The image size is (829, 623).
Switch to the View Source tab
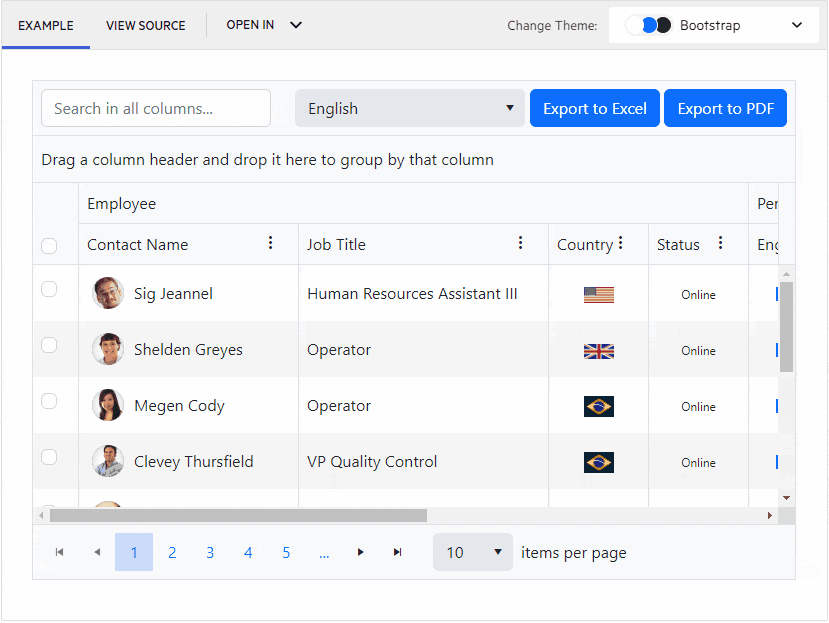(x=146, y=25)
